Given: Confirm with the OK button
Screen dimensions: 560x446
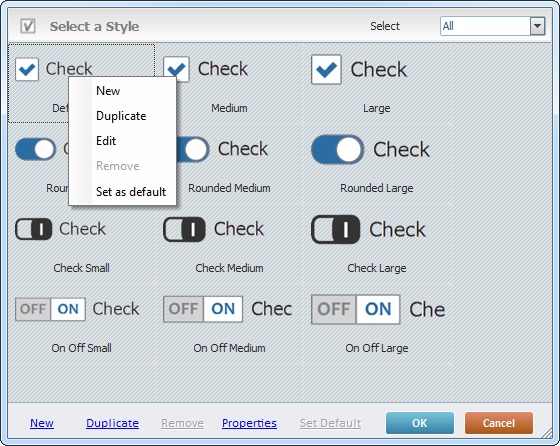Looking at the screenshot, I should click(x=420, y=423).
